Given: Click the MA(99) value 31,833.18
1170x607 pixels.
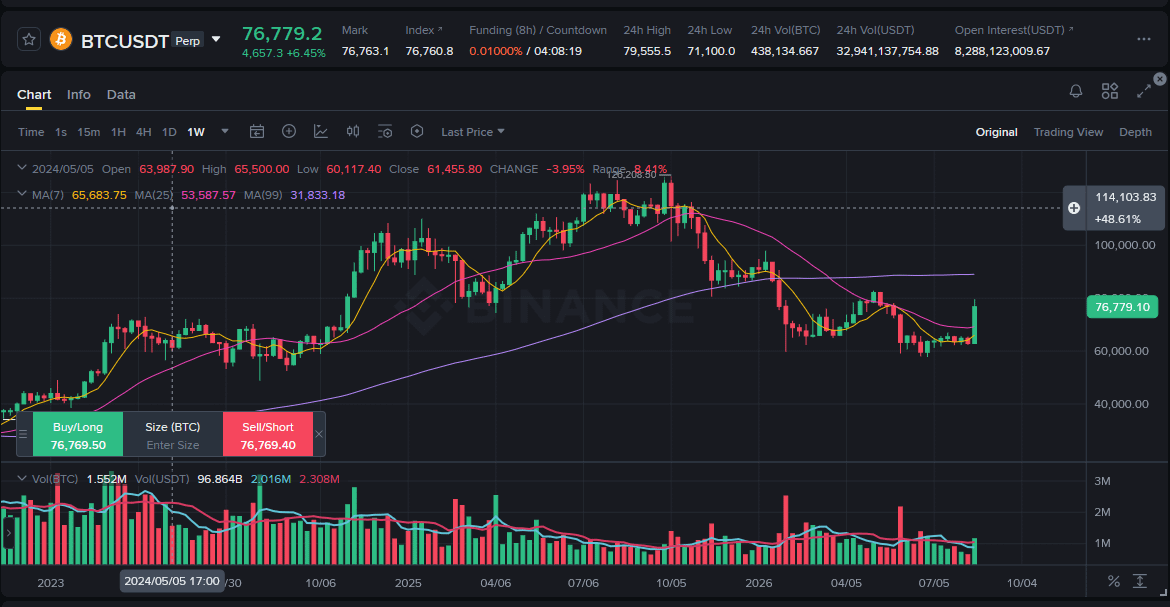Looking at the screenshot, I should pyautogui.click(x=317, y=195).
